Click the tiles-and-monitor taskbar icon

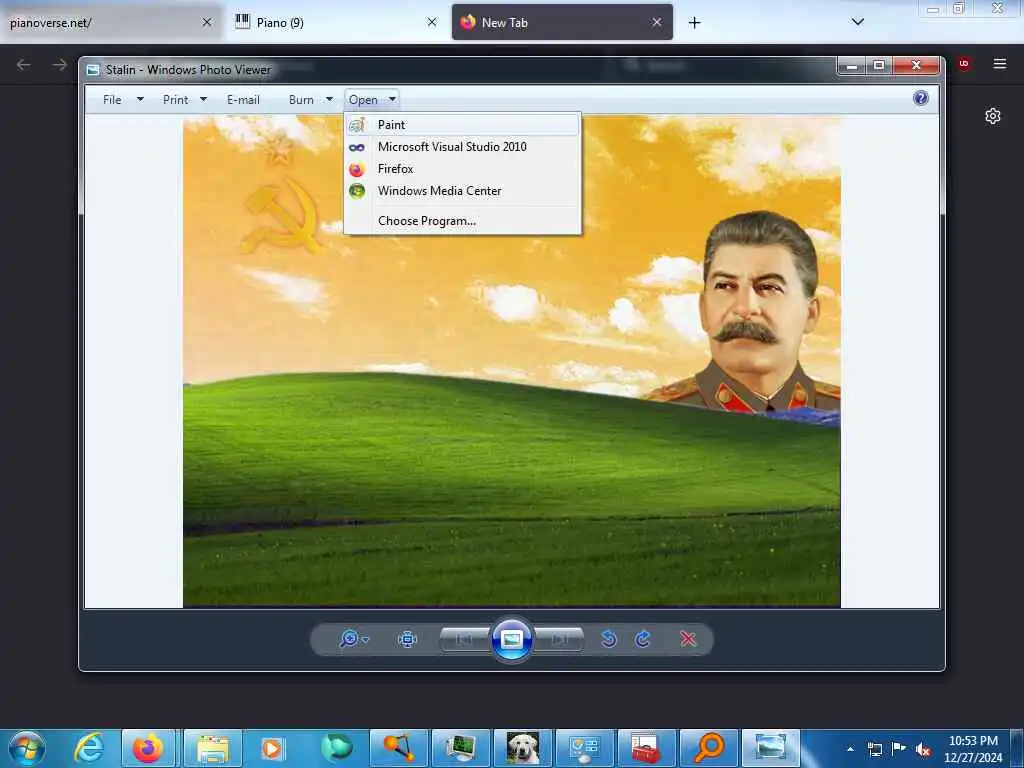tap(584, 748)
